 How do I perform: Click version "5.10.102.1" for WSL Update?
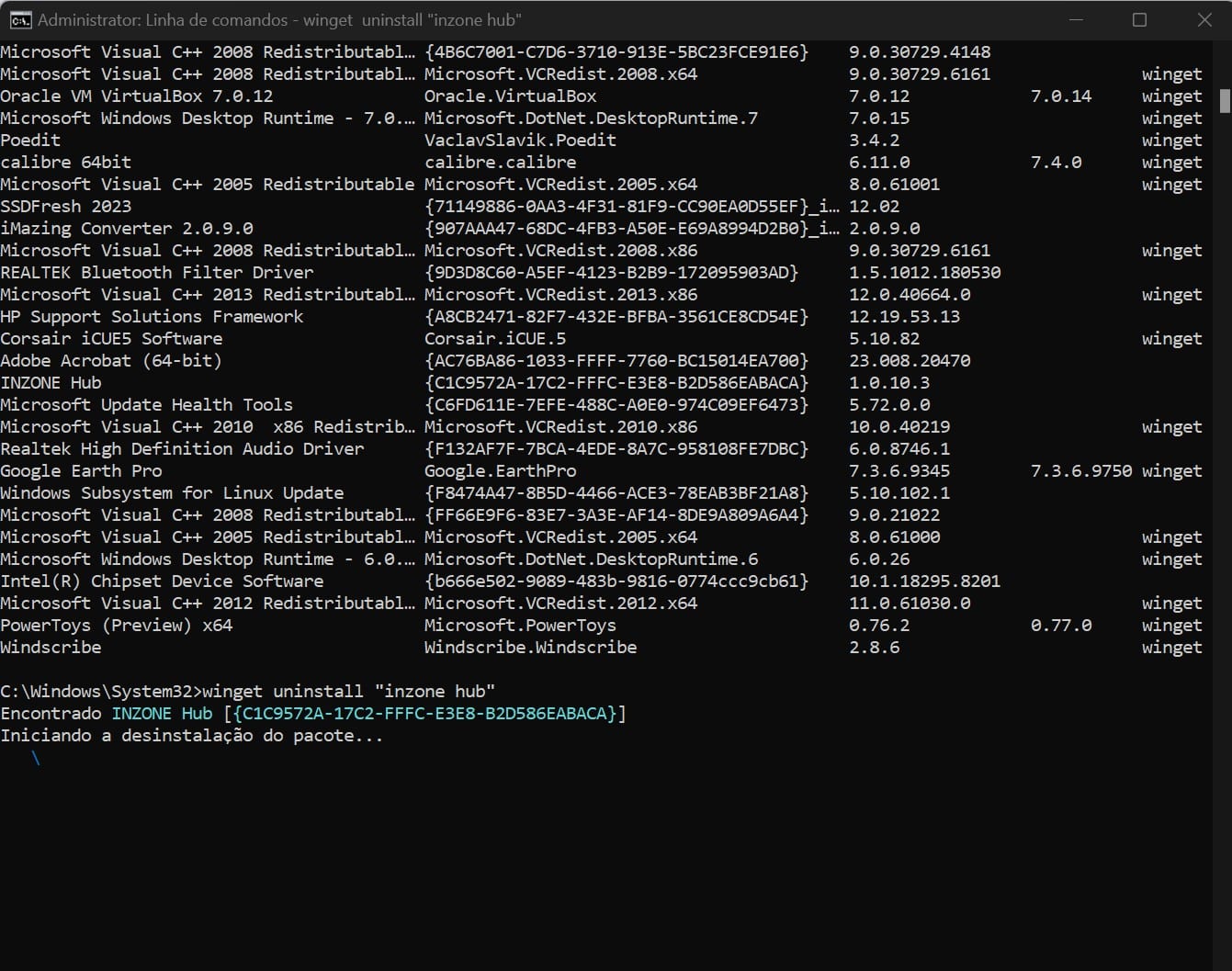click(899, 492)
